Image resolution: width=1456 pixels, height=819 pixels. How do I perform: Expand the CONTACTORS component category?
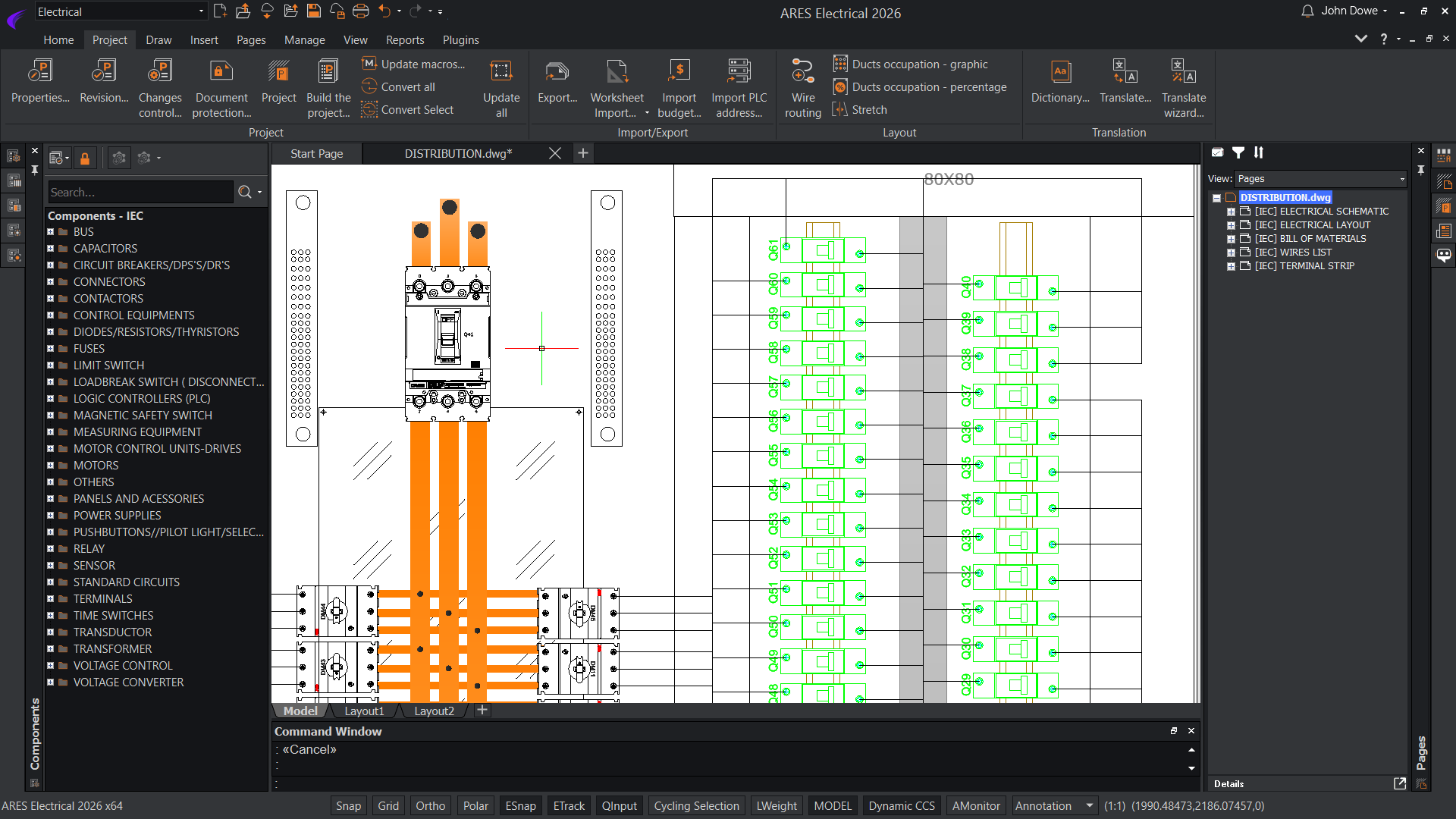tap(51, 299)
